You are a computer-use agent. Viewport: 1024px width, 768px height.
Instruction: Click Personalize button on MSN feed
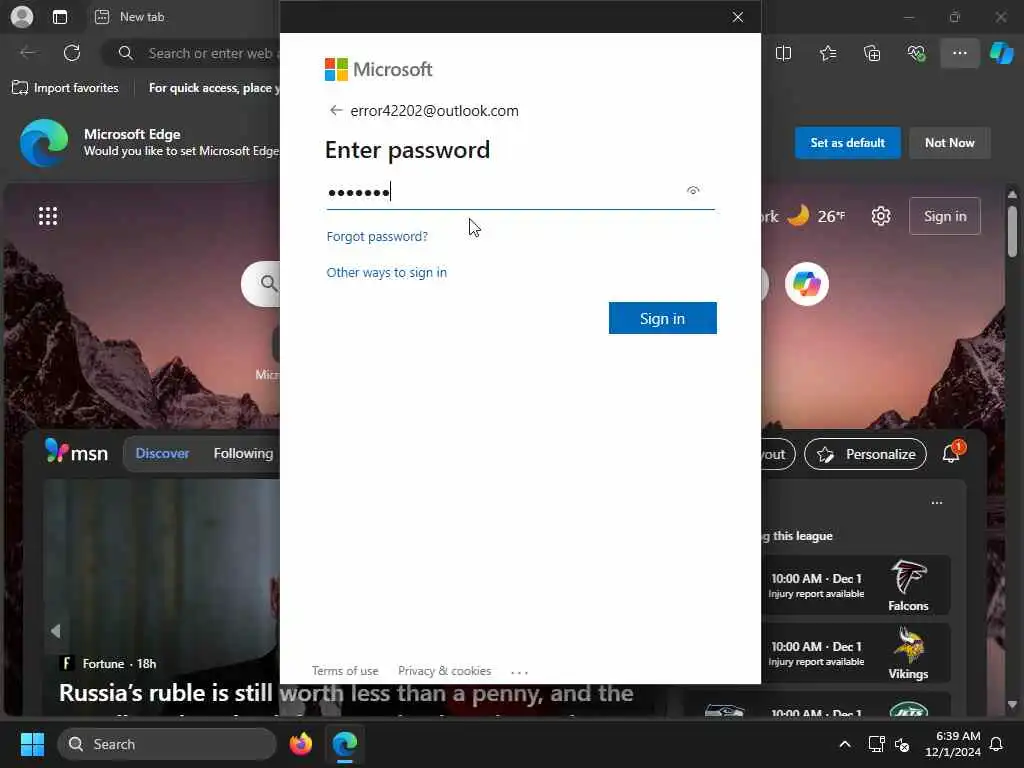click(865, 454)
